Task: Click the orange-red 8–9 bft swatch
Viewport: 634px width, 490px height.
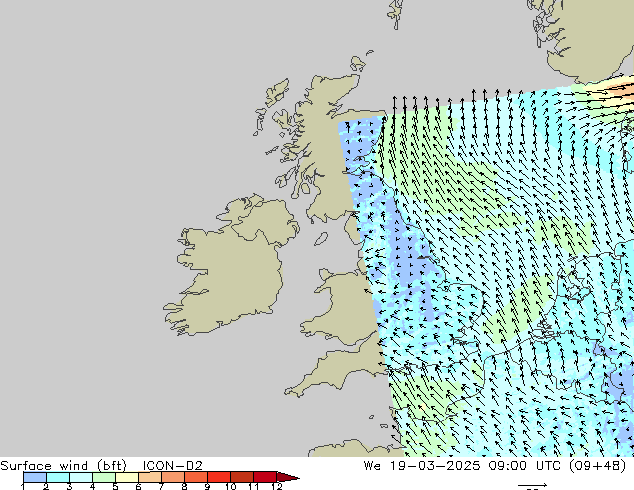Action: pyautogui.click(x=196, y=477)
